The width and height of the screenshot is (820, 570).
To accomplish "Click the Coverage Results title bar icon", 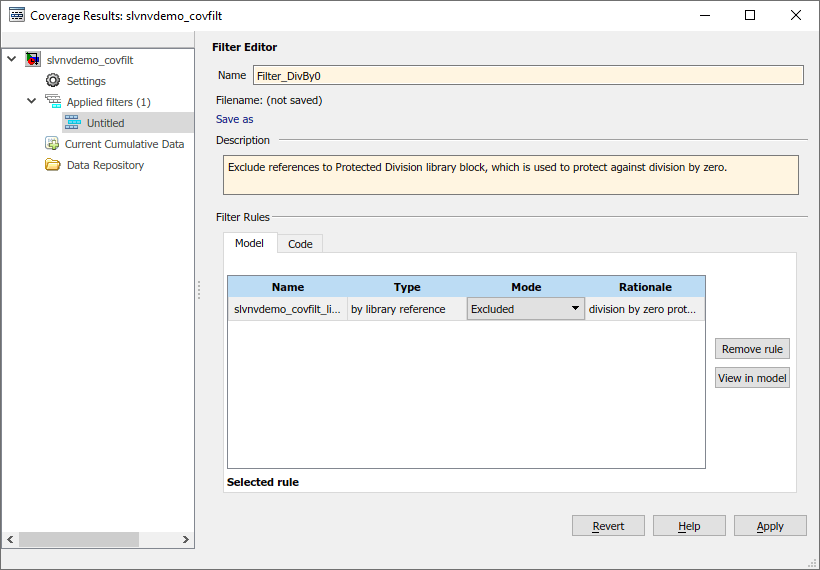I will (17, 15).
